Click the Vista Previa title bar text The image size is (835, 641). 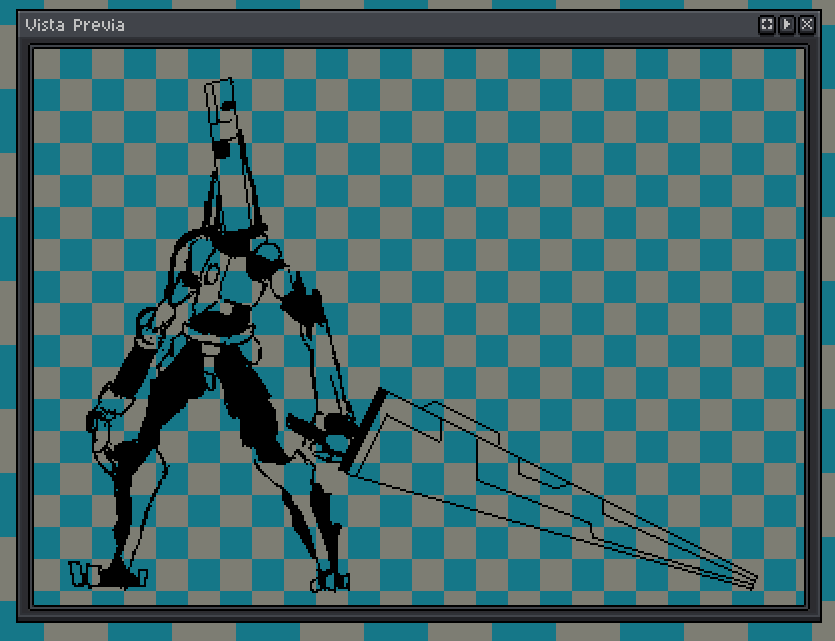pyautogui.click(x=75, y=25)
